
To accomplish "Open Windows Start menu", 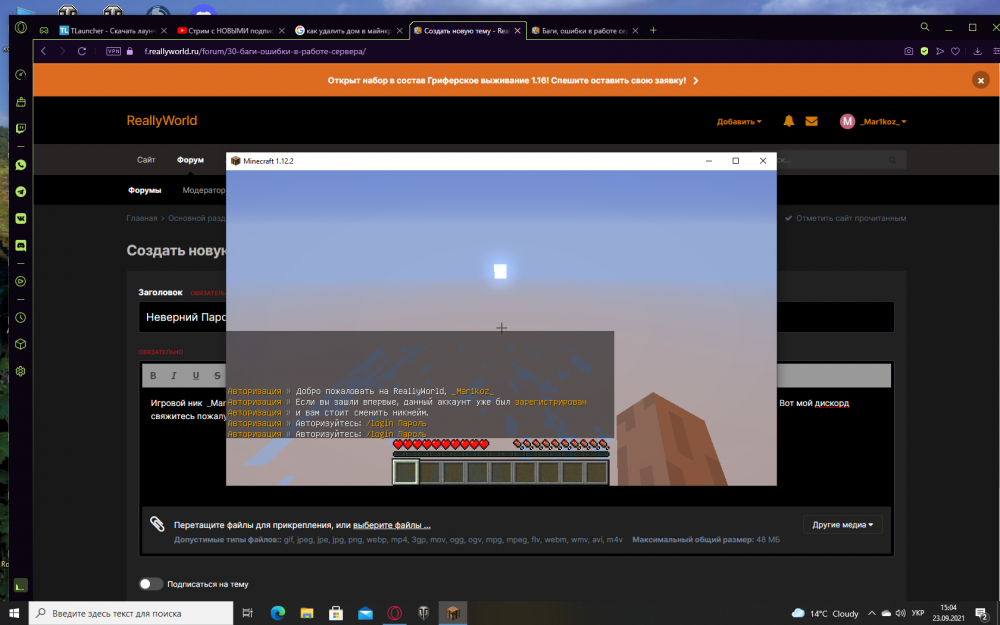I will pos(13,613).
